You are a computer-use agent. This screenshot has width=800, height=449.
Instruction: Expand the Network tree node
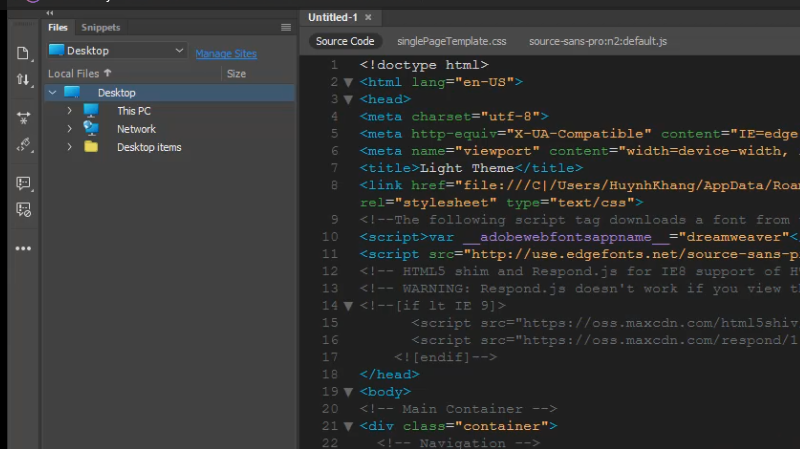pos(69,129)
